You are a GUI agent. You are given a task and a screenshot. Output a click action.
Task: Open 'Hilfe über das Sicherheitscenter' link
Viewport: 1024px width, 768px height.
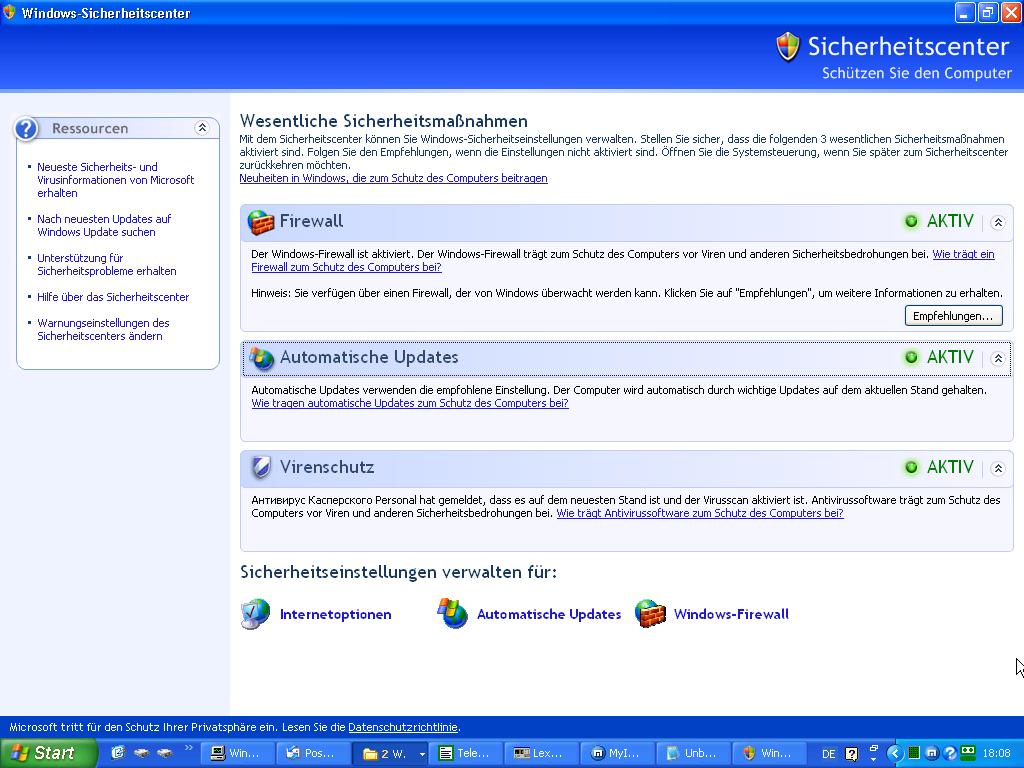113,297
